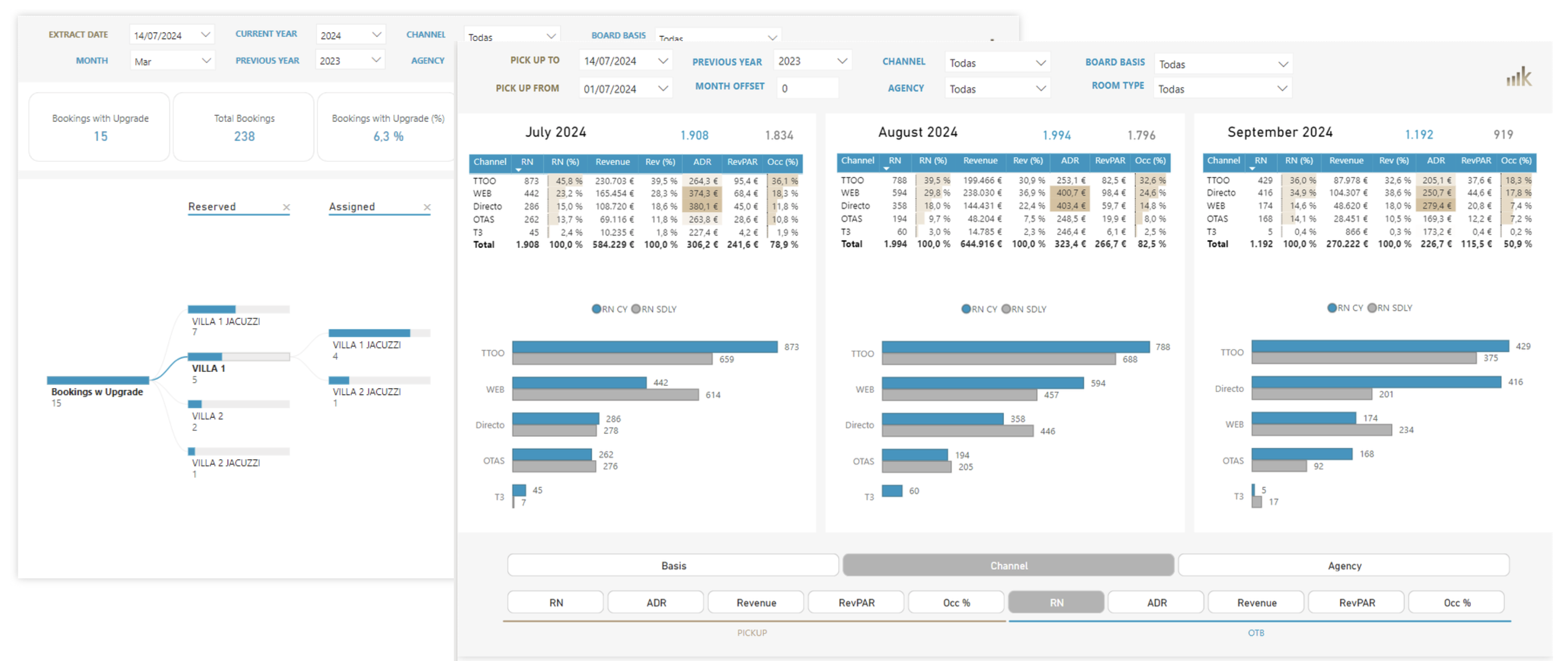Click the OTAS 168 bar in September chart
The height and width of the screenshot is (661, 1568).
pos(1302,454)
